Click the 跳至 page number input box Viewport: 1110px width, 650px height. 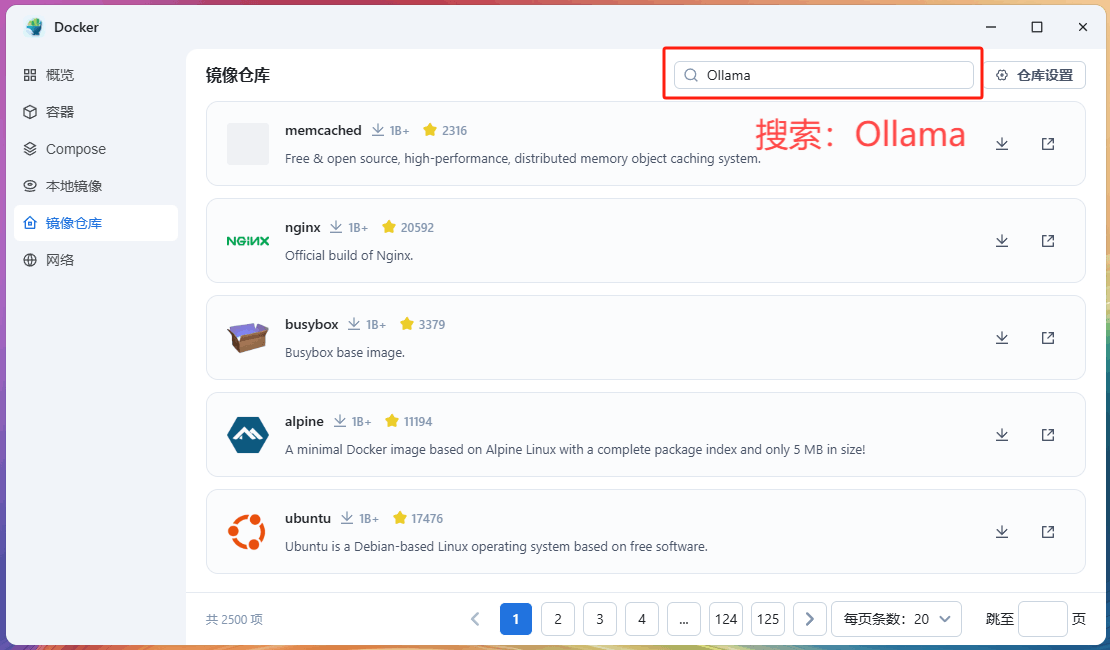click(1042, 619)
